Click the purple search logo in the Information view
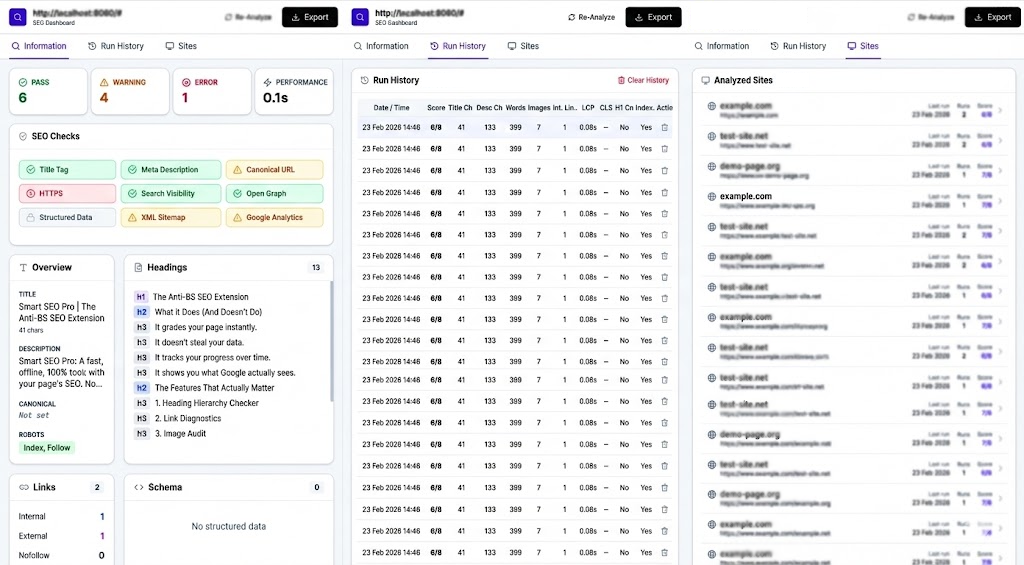 (x=18, y=18)
